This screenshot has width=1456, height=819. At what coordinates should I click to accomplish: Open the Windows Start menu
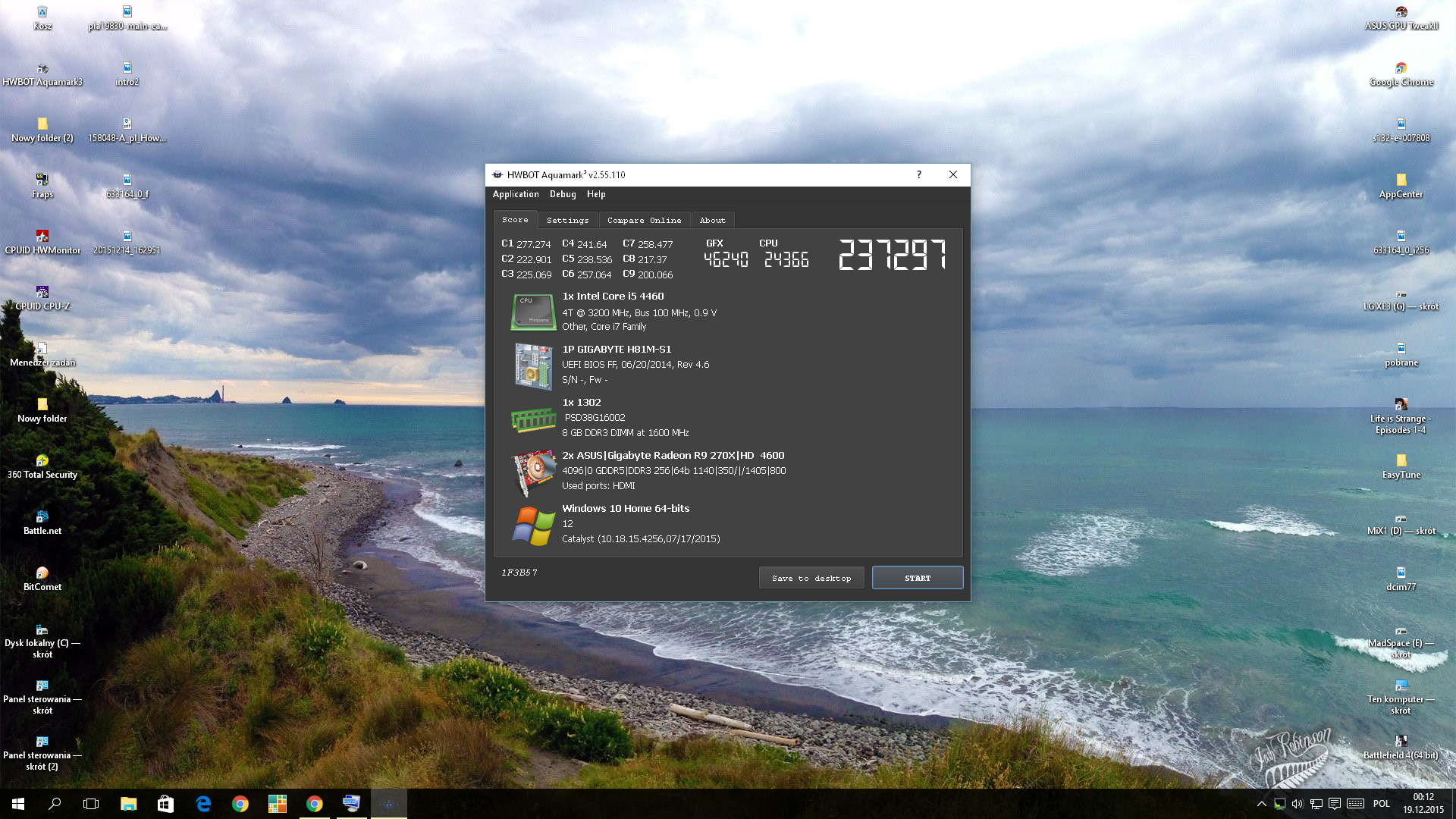pos(18,804)
